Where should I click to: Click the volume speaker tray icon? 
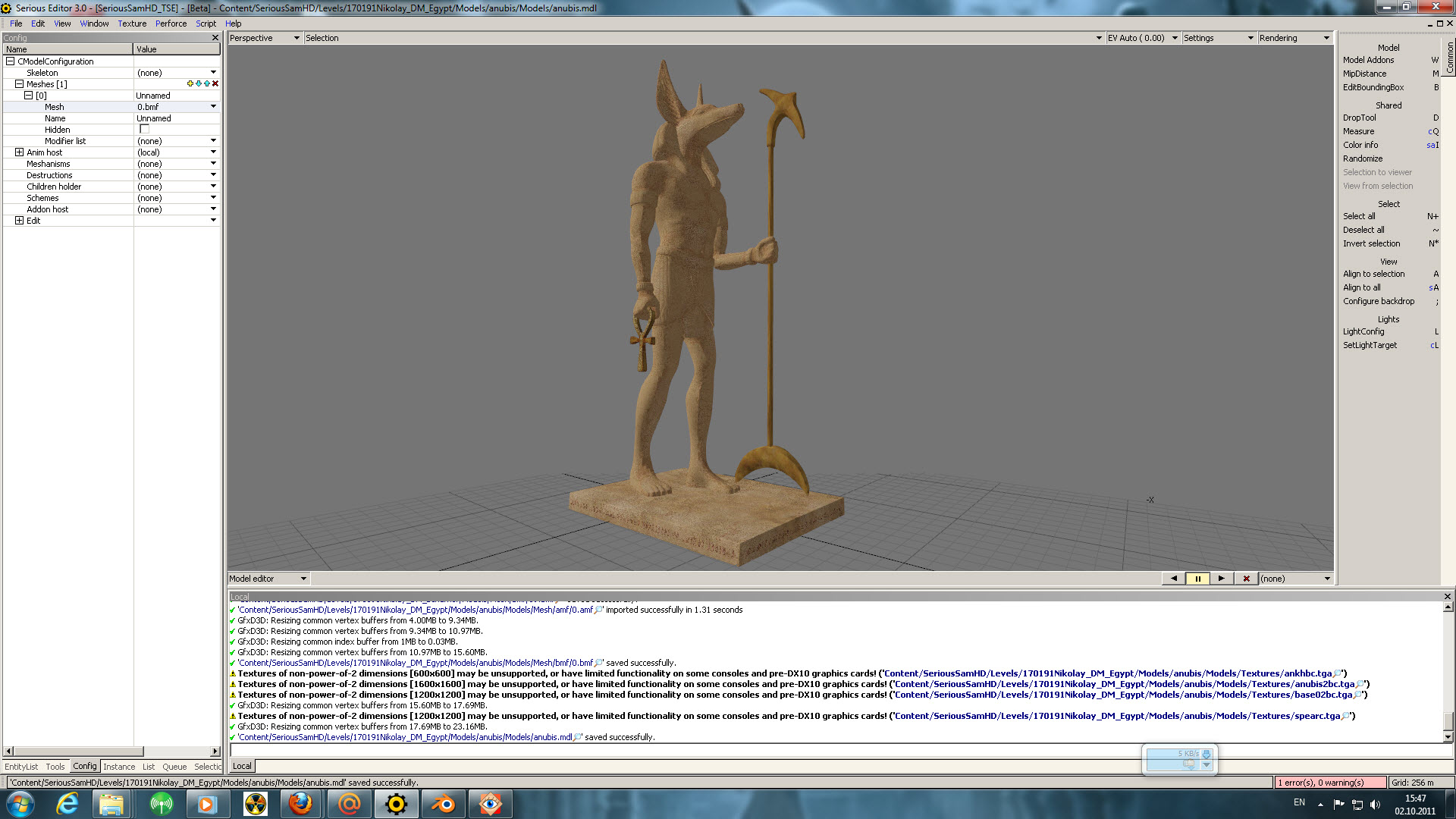1375,804
